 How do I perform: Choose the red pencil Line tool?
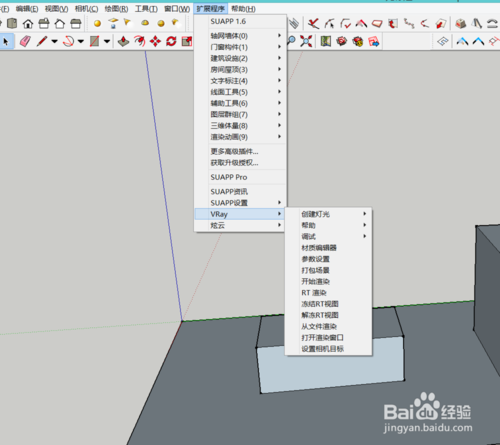coord(42,41)
